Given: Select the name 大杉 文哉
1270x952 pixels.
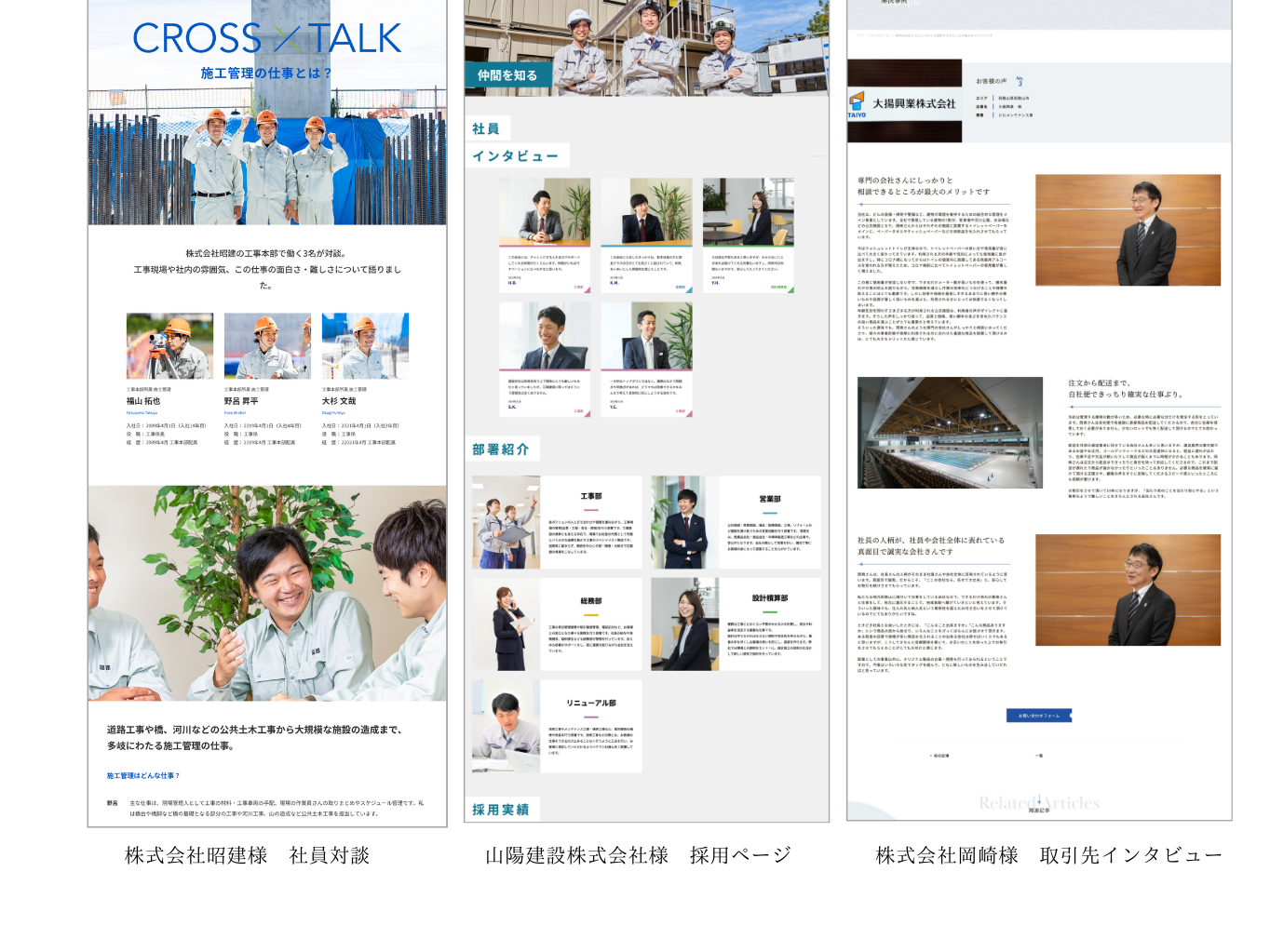Looking at the screenshot, I should click(x=339, y=401).
